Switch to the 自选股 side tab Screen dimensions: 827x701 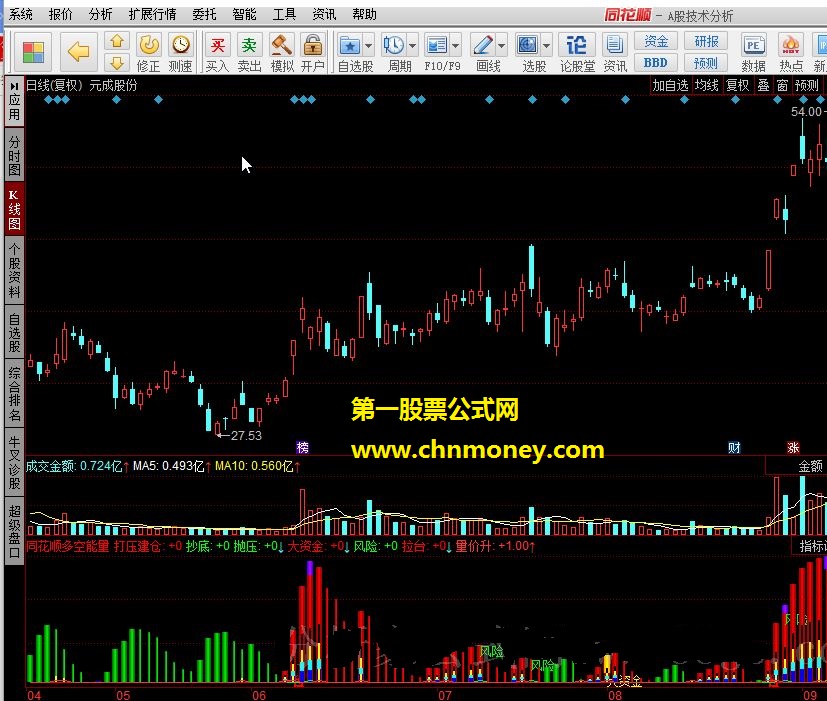14,332
